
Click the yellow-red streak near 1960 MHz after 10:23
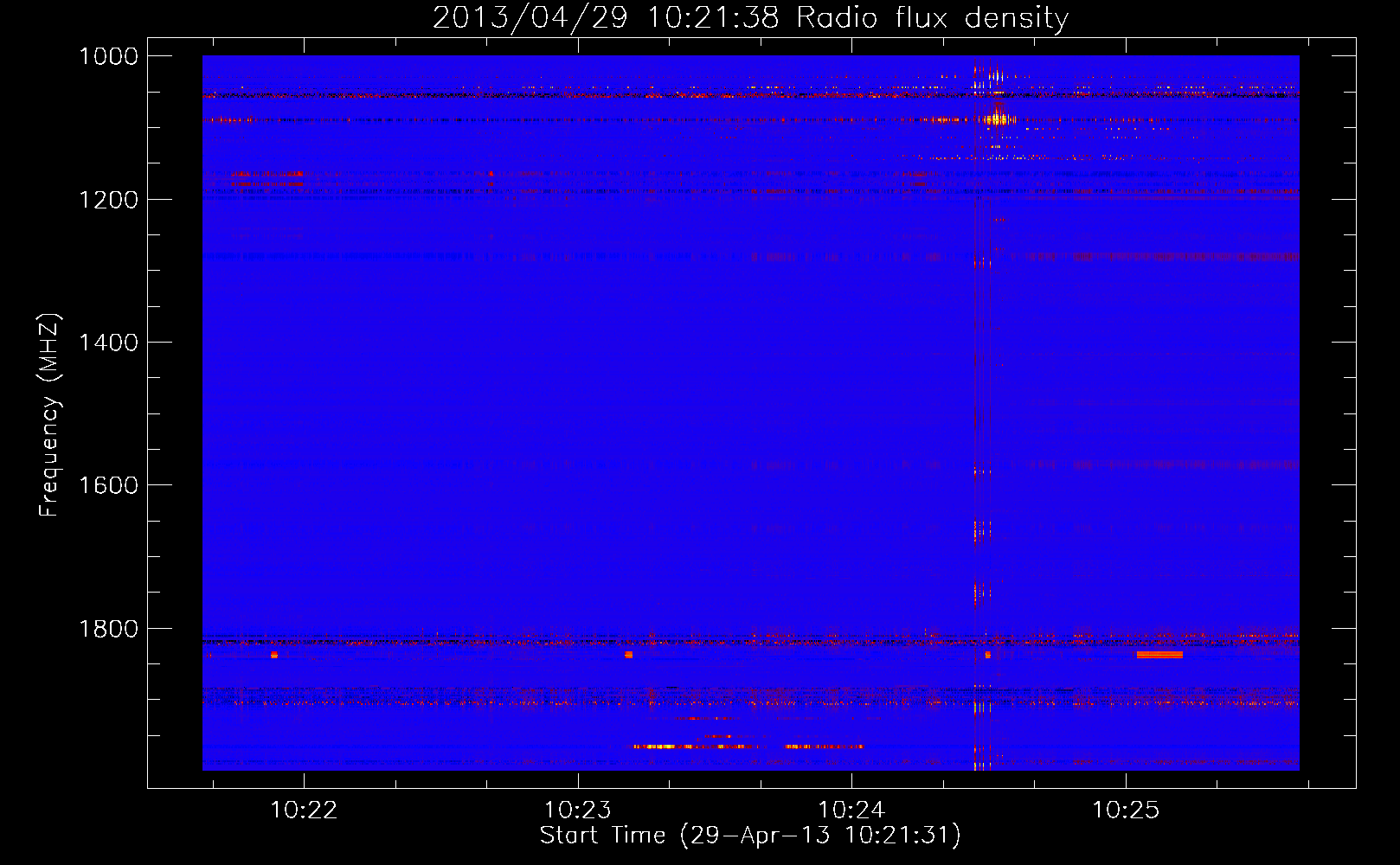click(x=695, y=746)
